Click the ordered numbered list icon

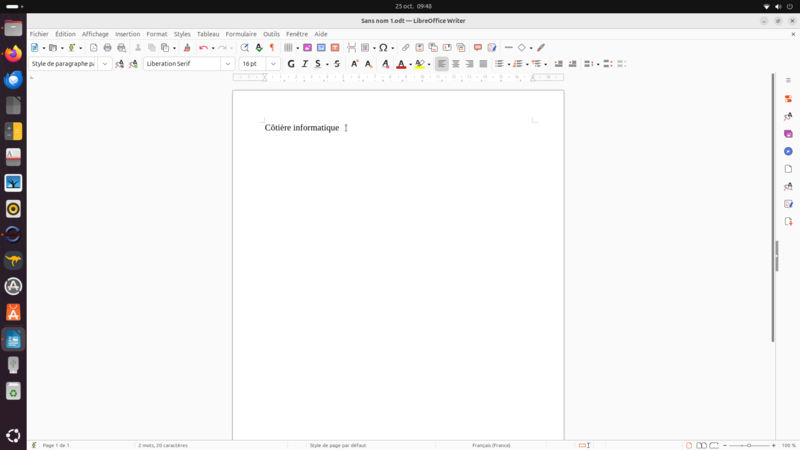click(518, 64)
